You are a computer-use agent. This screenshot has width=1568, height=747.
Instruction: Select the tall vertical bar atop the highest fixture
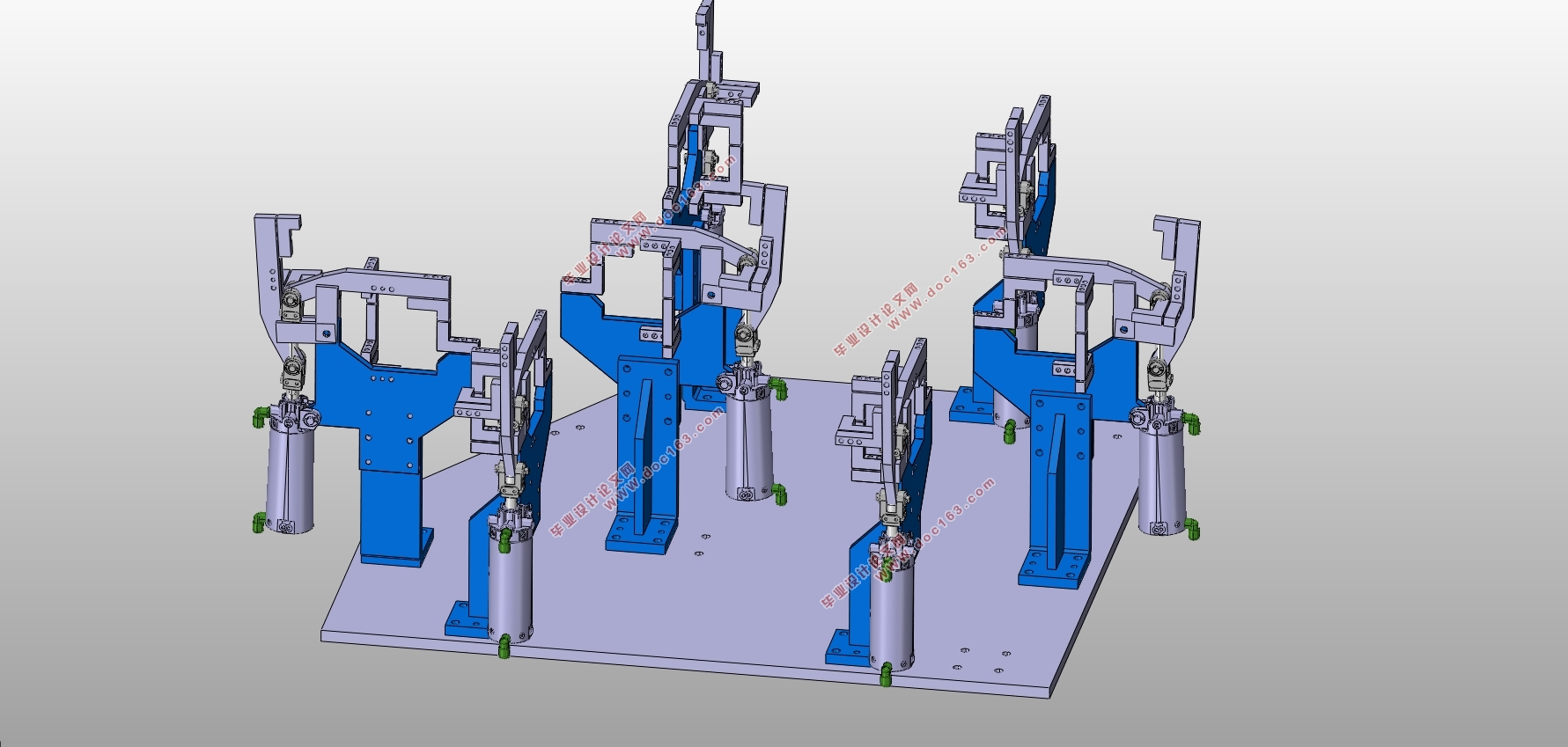pos(706,42)
